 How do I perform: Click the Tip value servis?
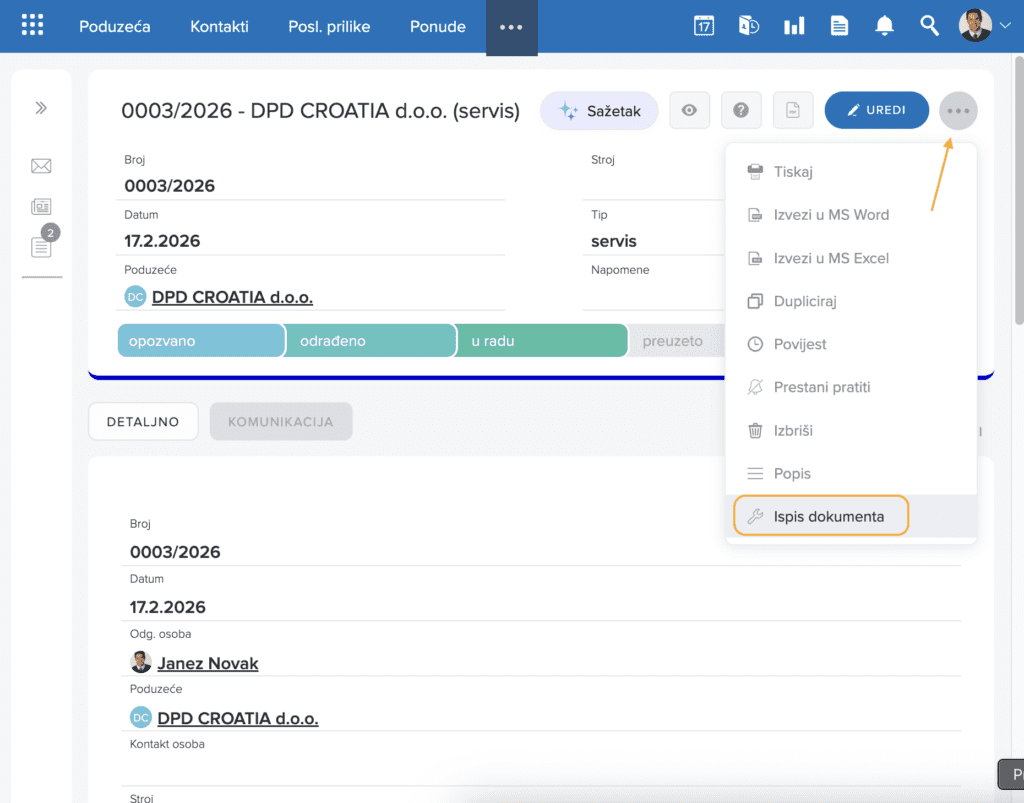[613, 241]
